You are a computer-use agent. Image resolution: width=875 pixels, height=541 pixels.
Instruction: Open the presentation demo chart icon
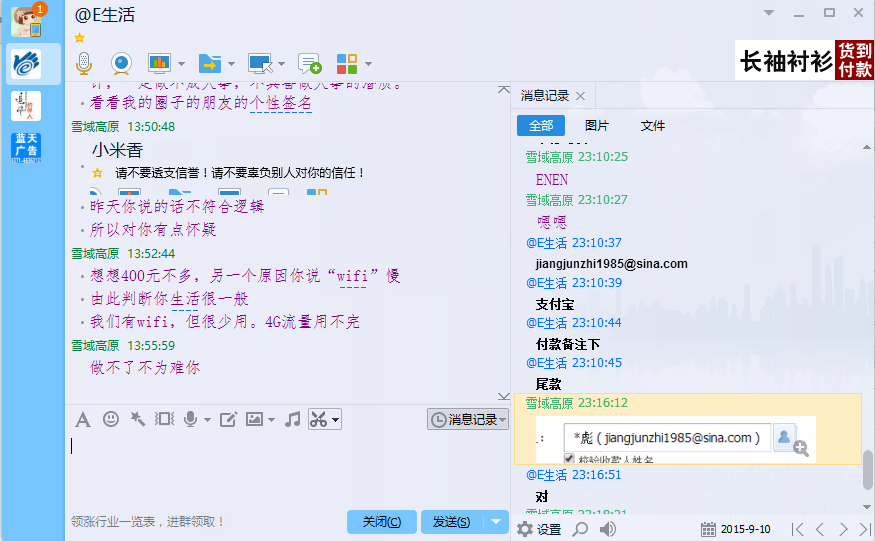(159, 63)
